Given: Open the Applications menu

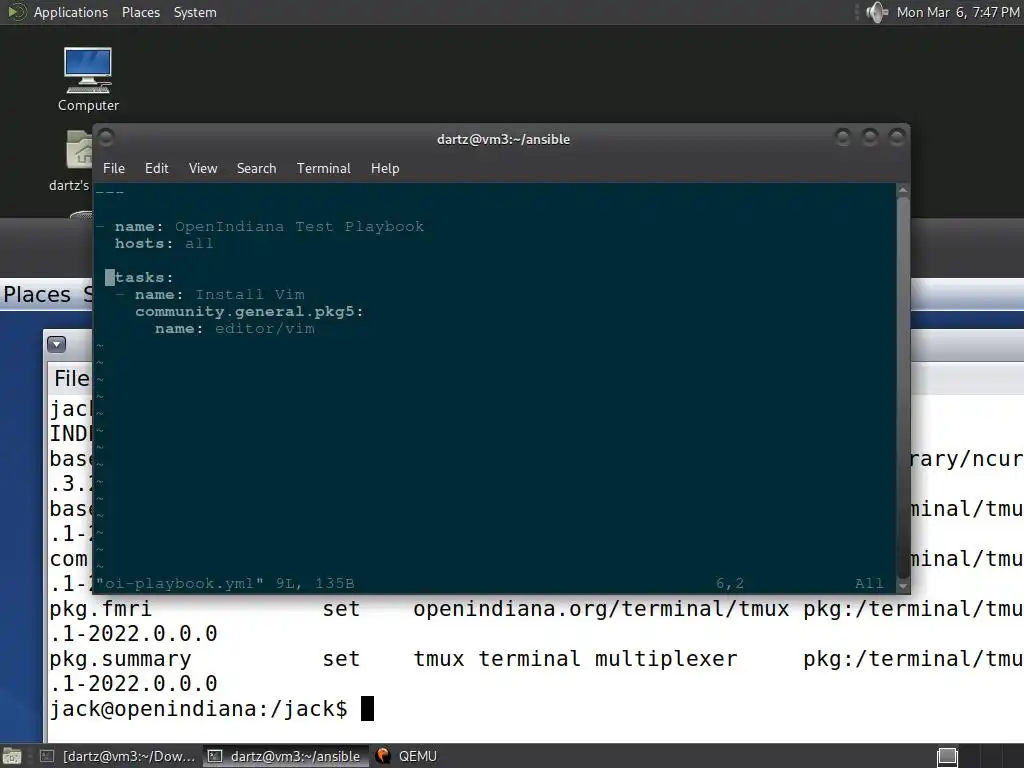Looking at the screenshot, I should point(71,12).
